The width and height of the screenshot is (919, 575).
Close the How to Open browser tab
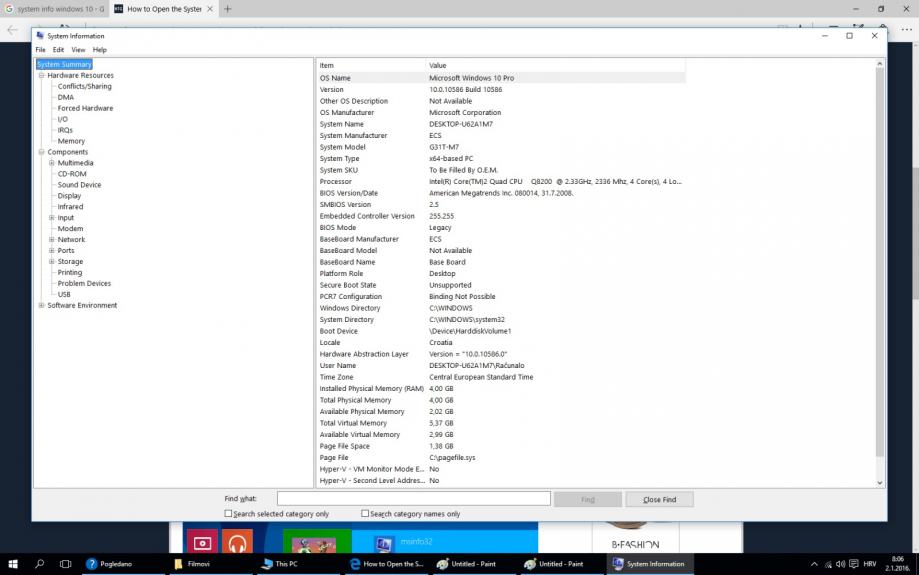pos(210,9)
